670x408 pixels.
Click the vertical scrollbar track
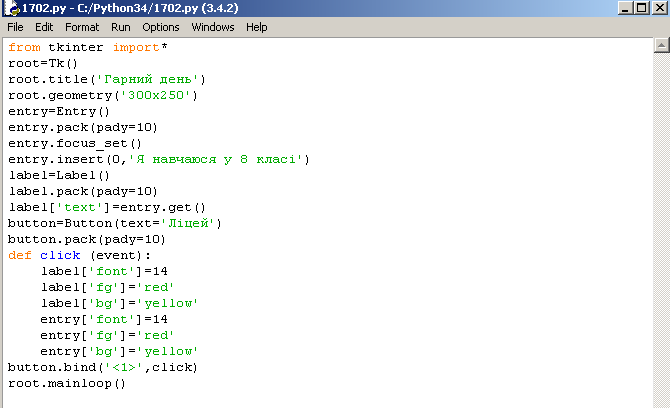(x=661, y=231)
